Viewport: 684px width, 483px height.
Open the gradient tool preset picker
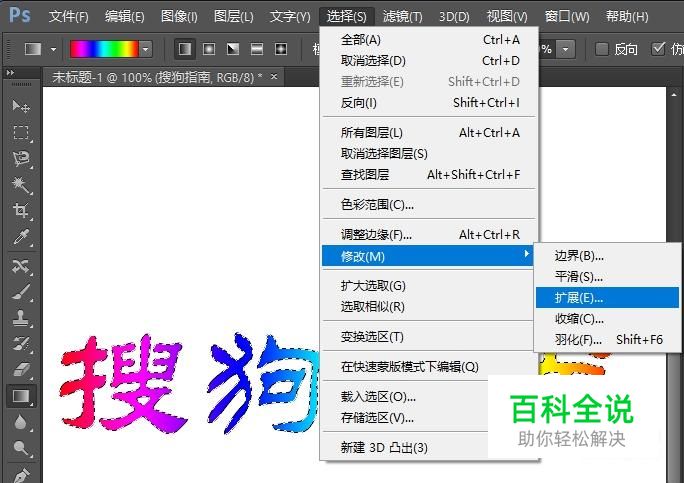(x=33, y=49)
